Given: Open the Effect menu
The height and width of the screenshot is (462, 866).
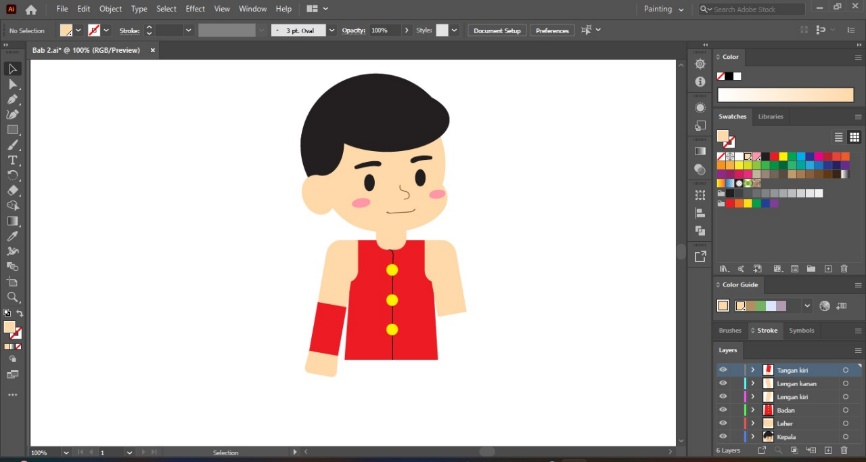Looking at the screenshot, I should [x=195, y=9].
